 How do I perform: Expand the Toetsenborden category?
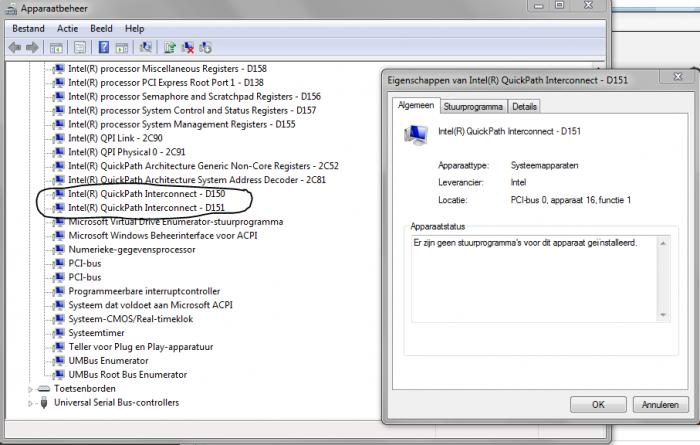click(30, 389)
